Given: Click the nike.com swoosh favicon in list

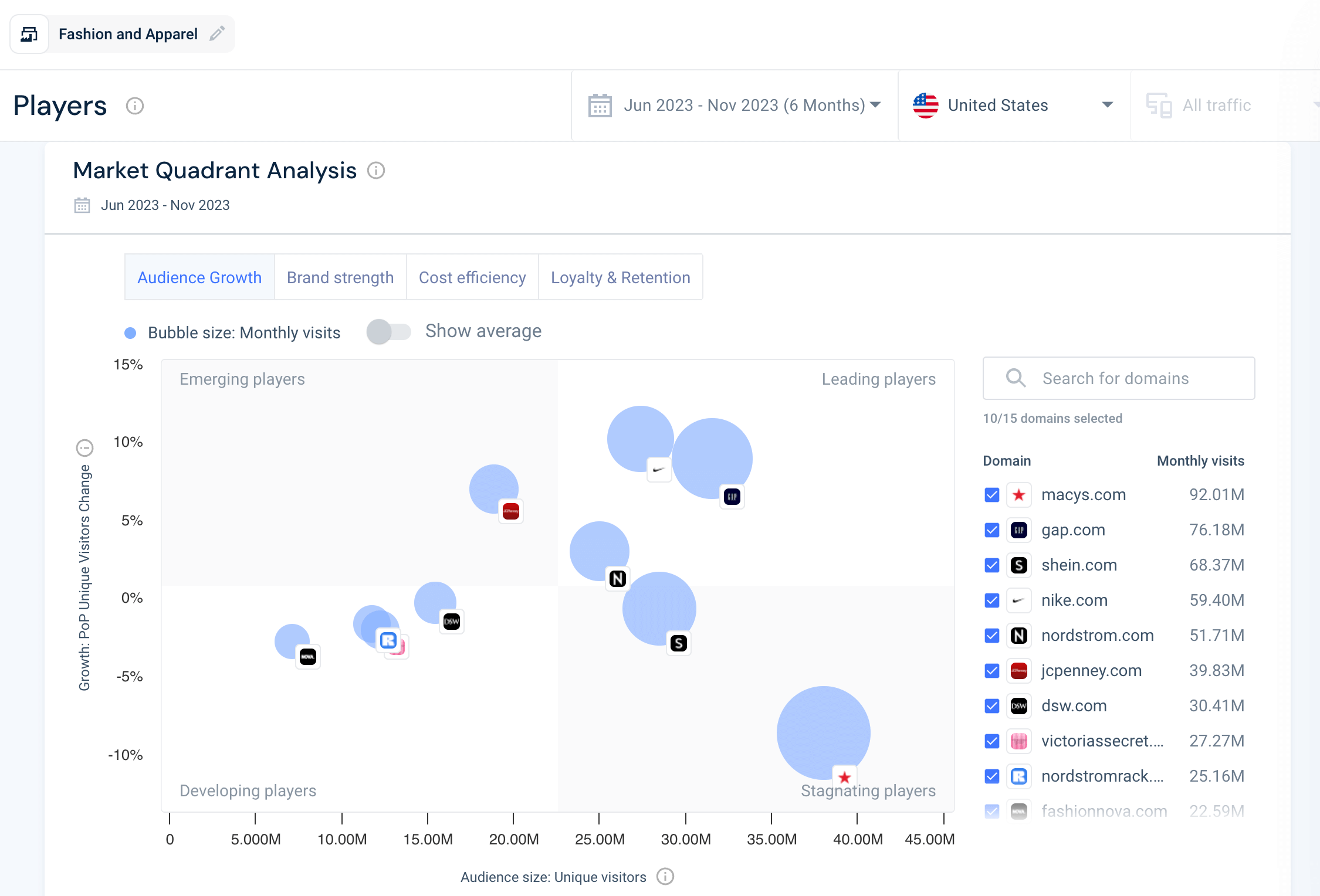Looking at the screenshot, I should (x=1019, y=600).
